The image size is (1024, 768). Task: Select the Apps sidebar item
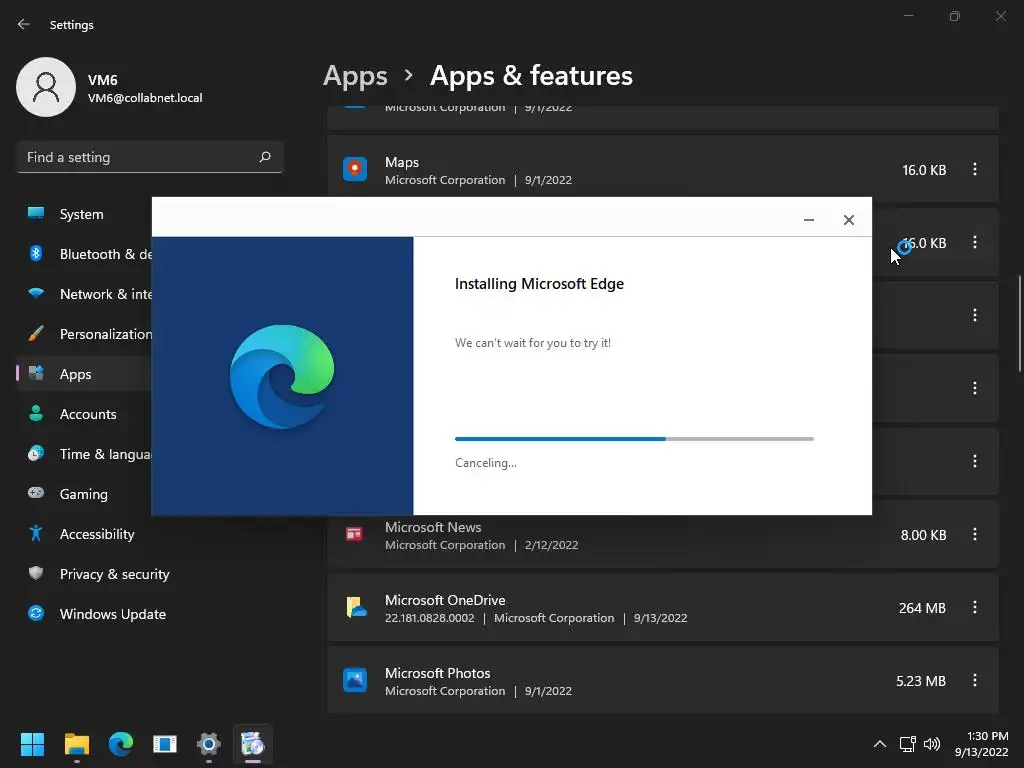tap(86, 374)
